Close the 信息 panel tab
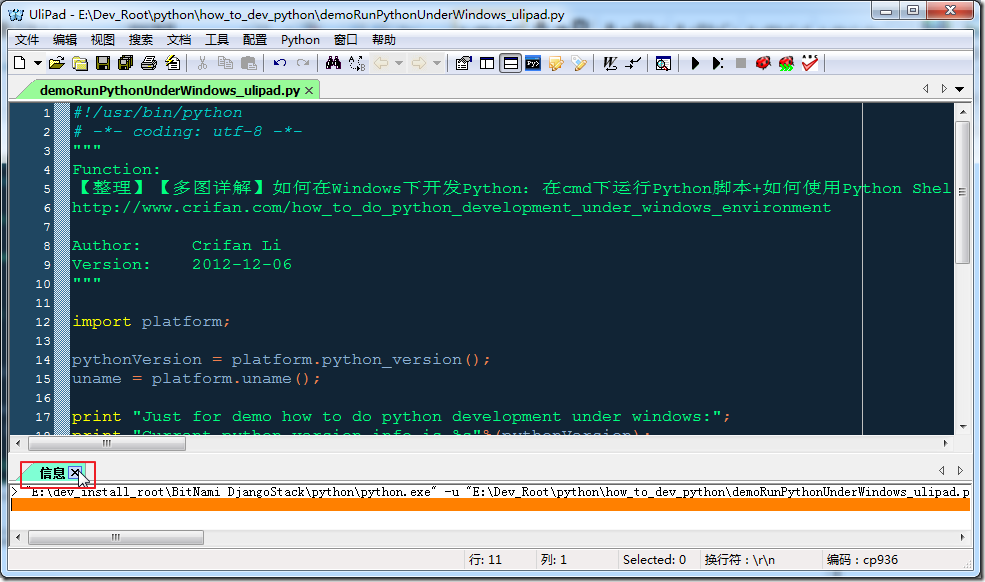 click(x=75, y=472)
